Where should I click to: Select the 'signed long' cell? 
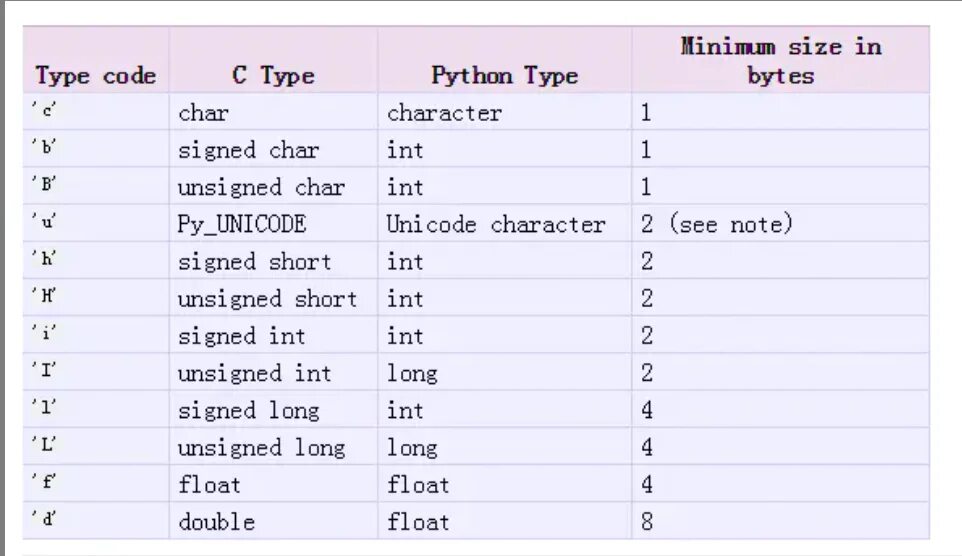(x=274, y=410)
